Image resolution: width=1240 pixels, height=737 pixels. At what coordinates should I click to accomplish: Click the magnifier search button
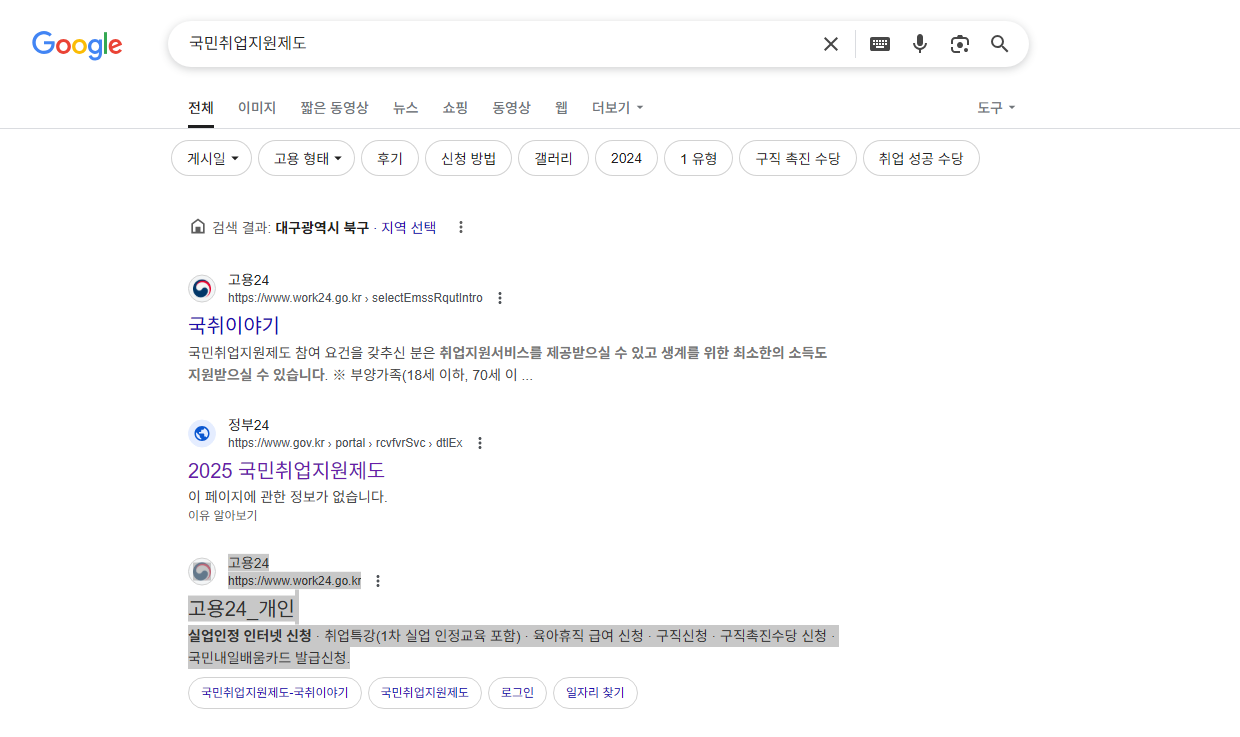click(x=1000, y=44)
